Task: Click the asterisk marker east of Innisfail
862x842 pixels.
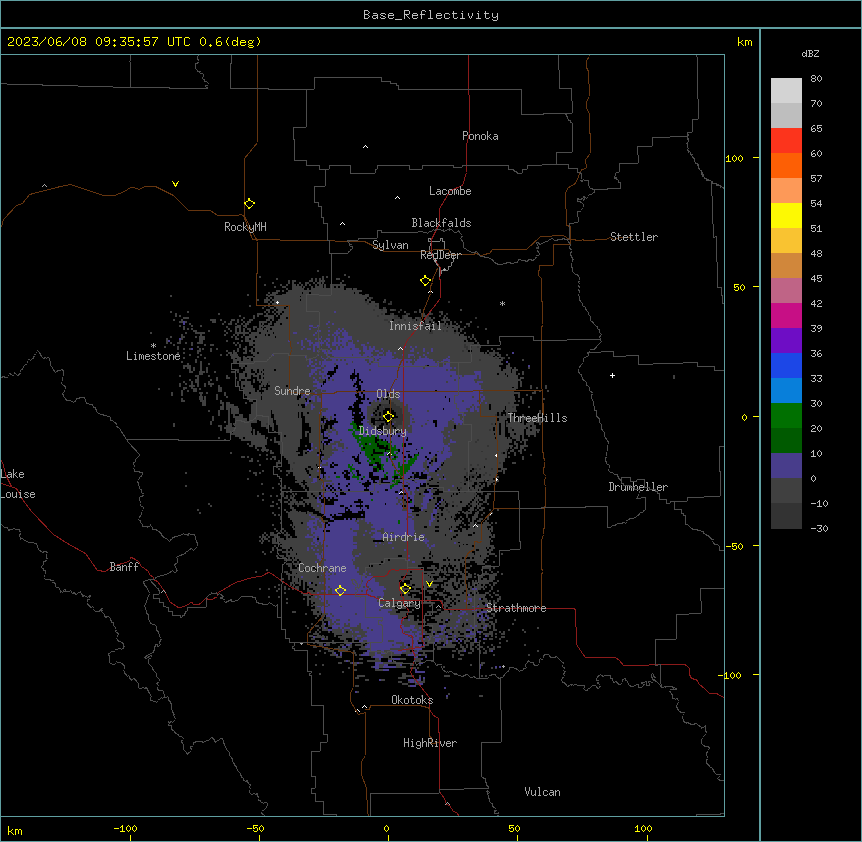Action: click(x=502, y=303)
